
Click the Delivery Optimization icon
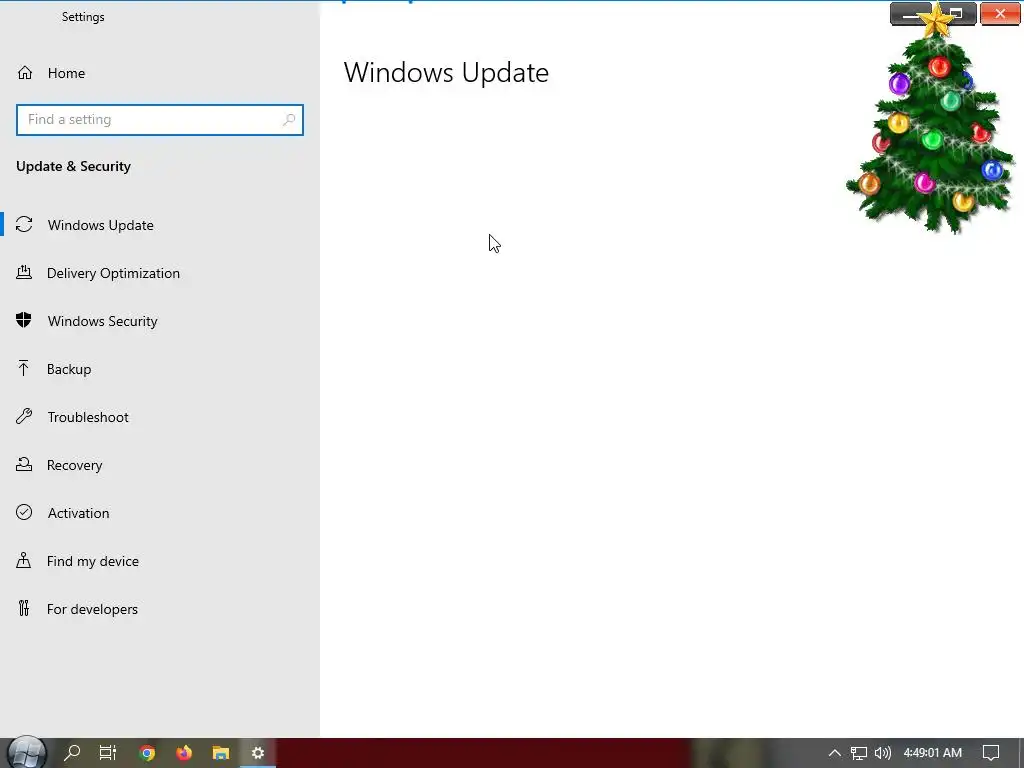click(x=24, y=272)
